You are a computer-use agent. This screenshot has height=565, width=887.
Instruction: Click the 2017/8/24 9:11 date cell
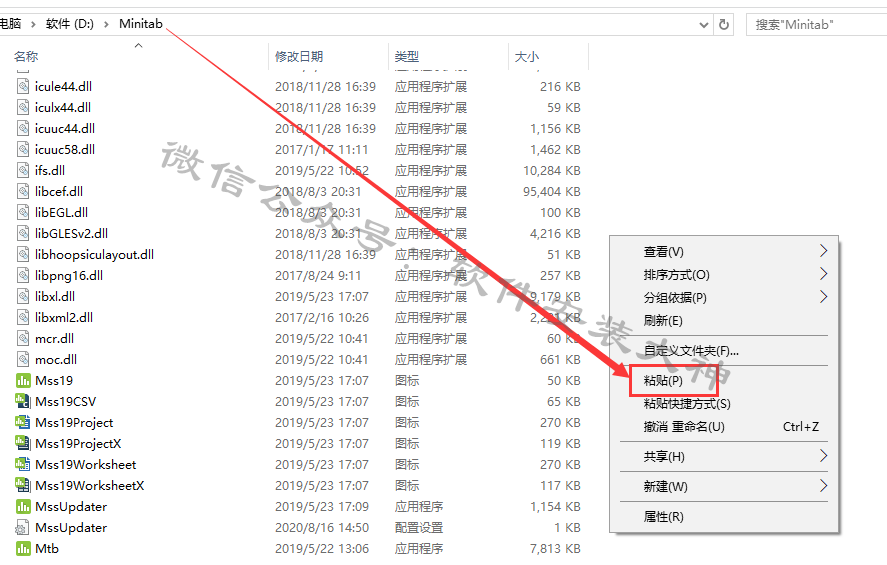[x=318, y=275]
